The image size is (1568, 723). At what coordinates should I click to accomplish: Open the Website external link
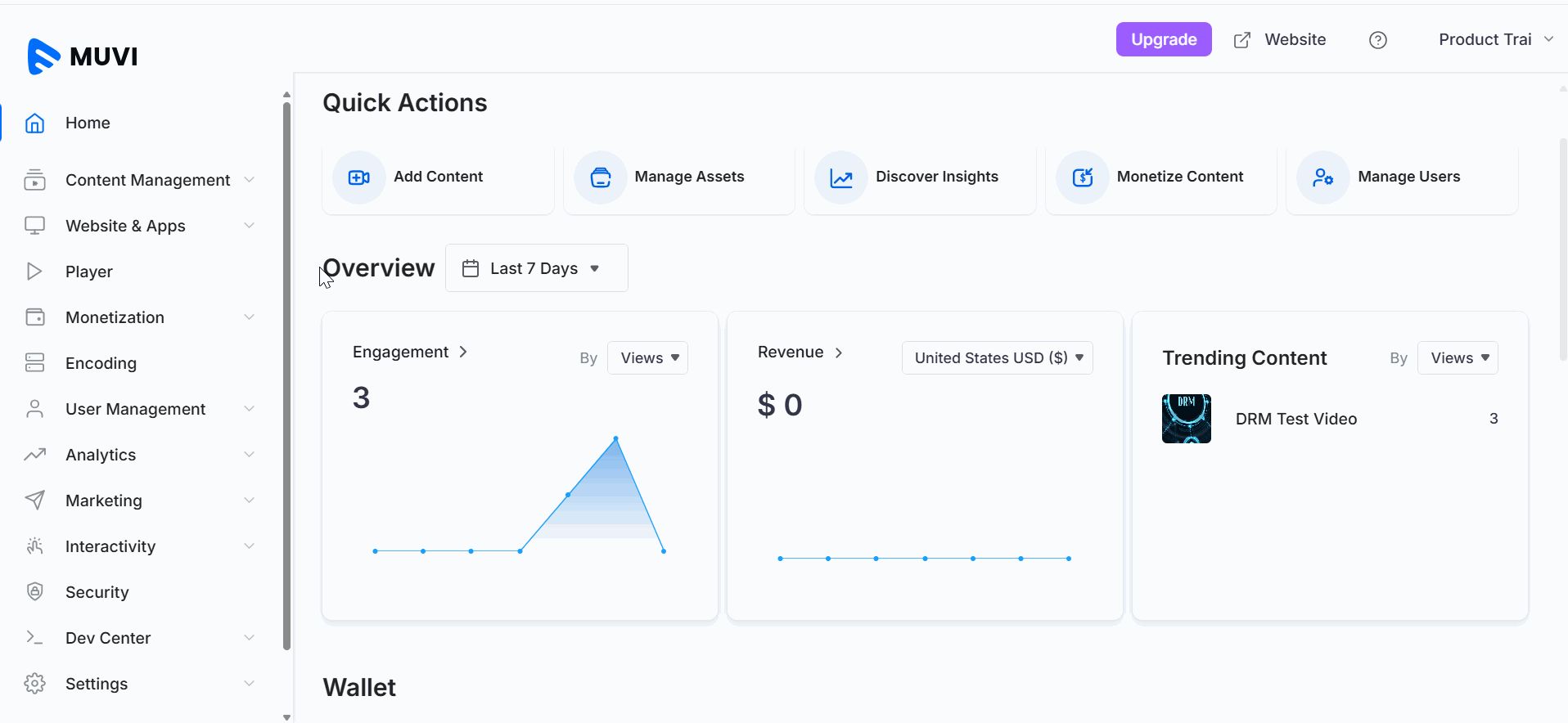point(1280,40)
